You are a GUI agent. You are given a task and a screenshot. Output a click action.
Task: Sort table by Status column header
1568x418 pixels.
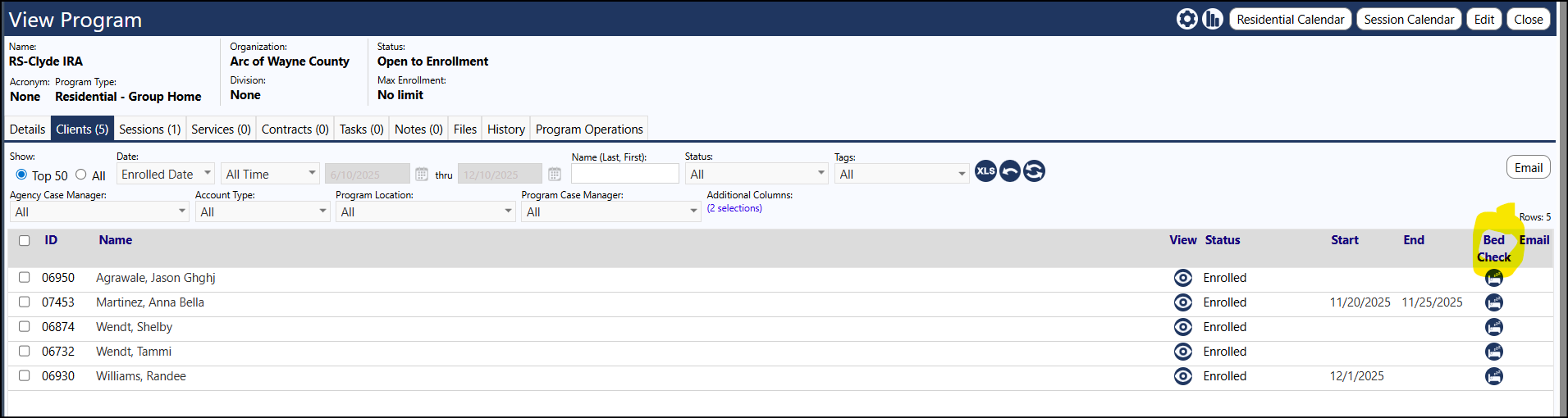pyautogui.click(x=1223, y=240)
